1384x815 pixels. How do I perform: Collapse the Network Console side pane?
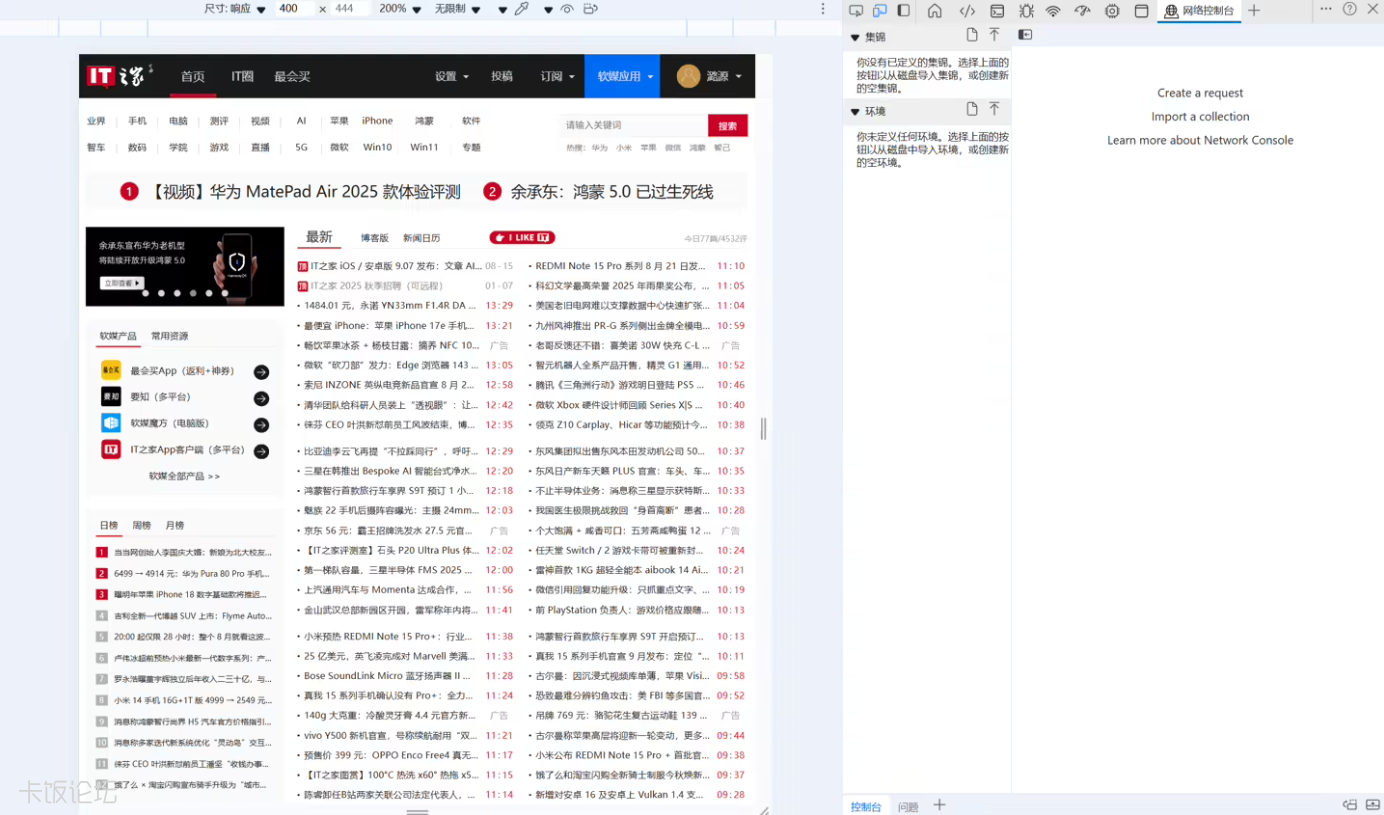[x=1025, y=35]
